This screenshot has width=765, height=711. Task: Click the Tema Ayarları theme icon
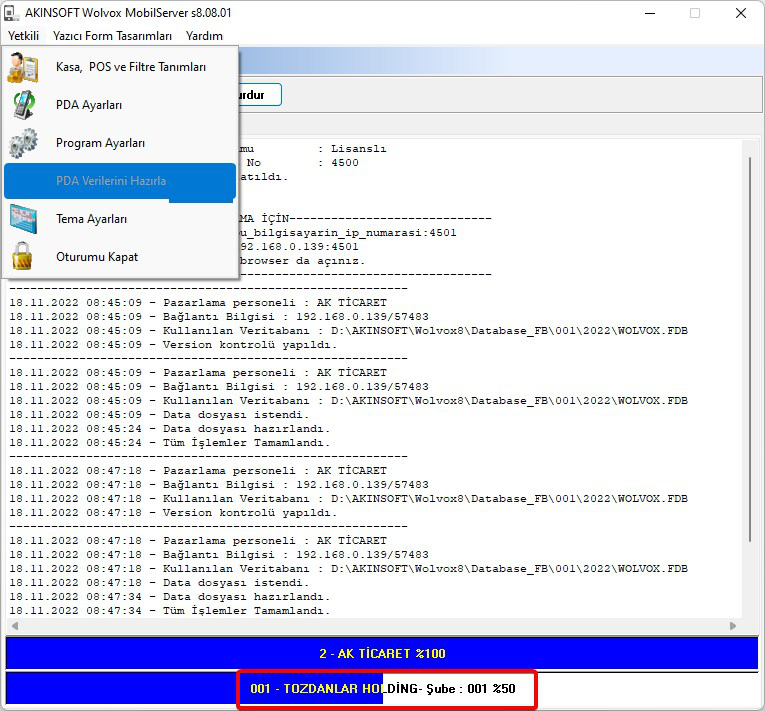click(x=23, y=219)
